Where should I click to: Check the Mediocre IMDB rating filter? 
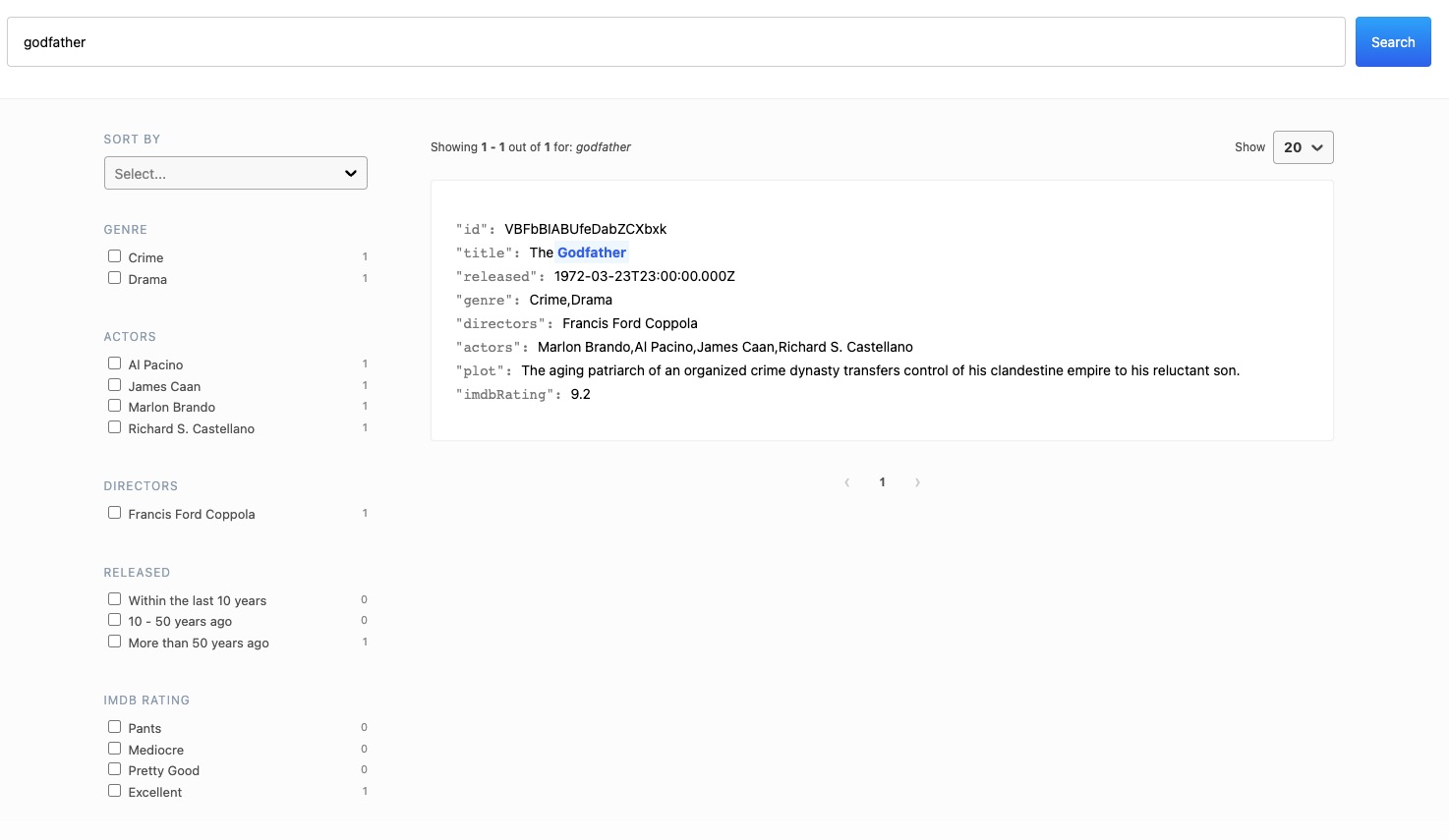[114, 748]
